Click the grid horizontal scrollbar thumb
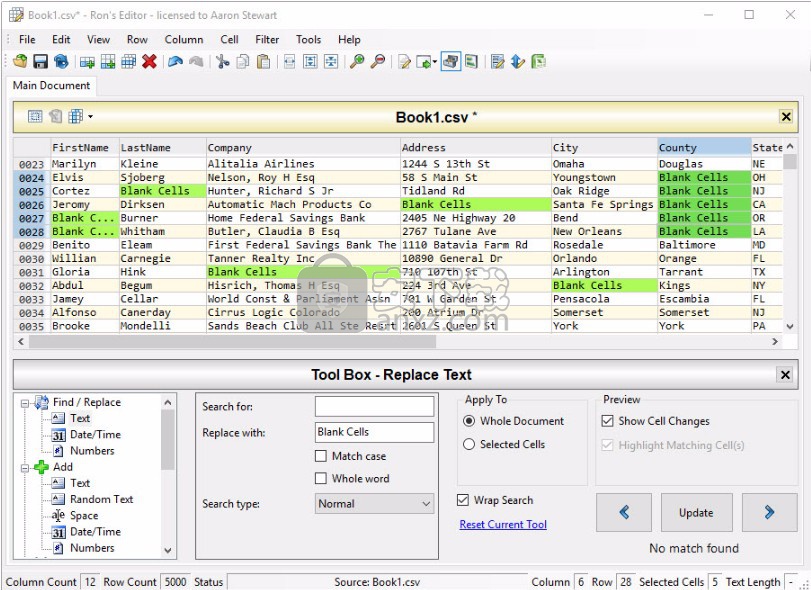Screen dimensions: 811x590 tap(232, 341)
